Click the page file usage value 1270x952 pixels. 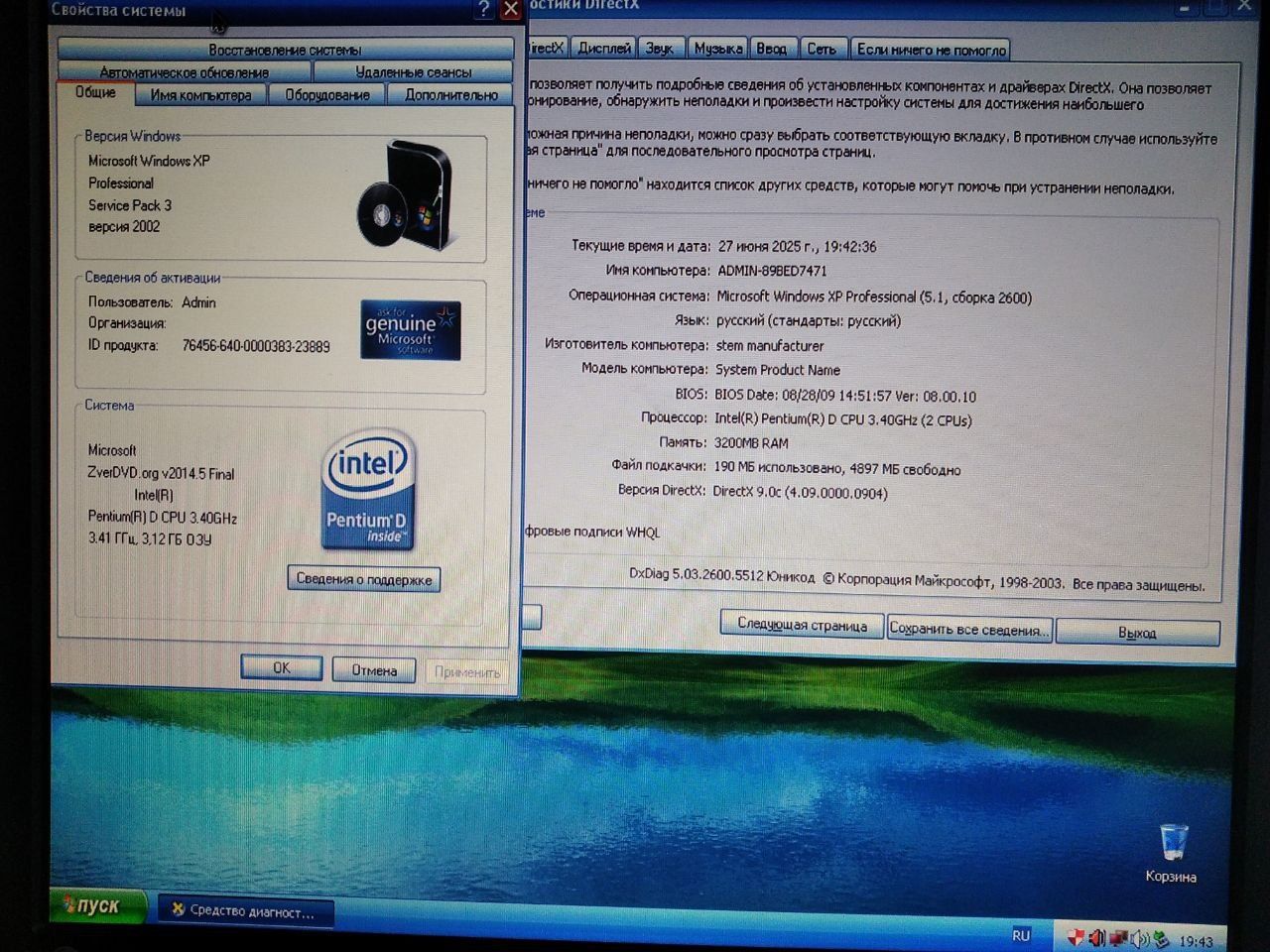point(836,469)
